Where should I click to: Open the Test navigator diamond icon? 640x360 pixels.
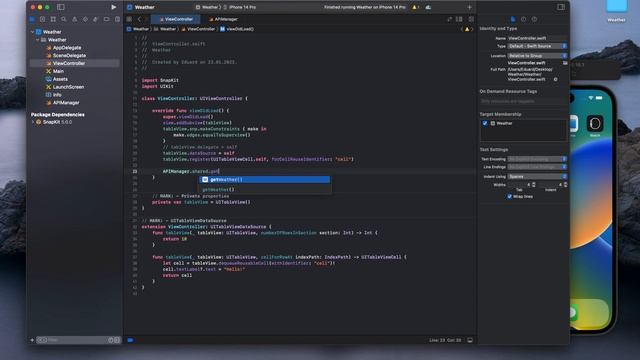[x=85, y=19]
